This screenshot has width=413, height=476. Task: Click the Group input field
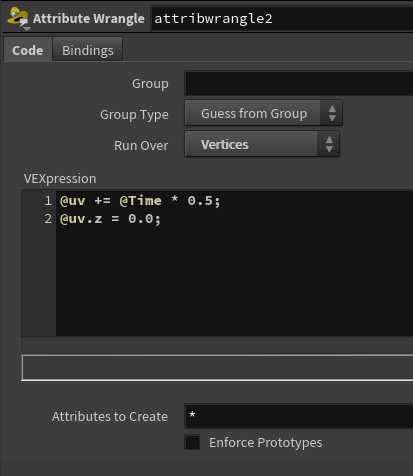[x=299, y=83]
